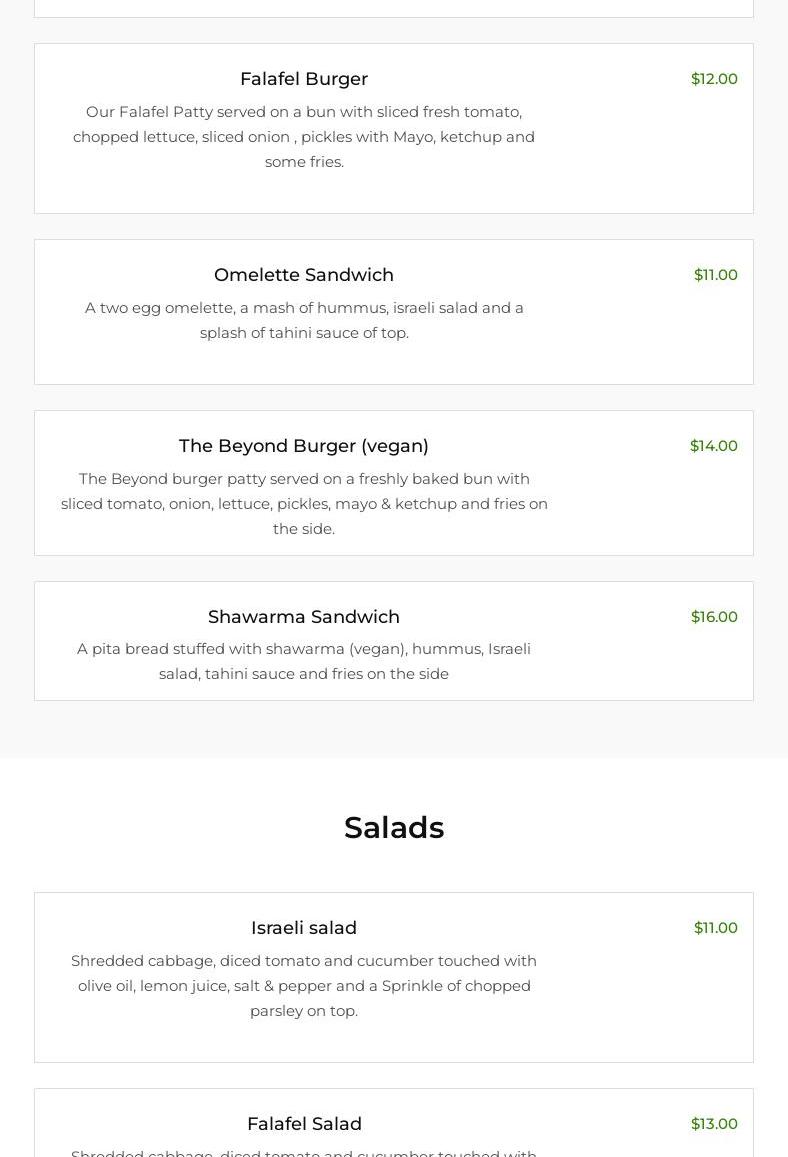This screenshot has width=788, height=1157.
Task: Select the Israeli salad item title
Action: [304, 928]
